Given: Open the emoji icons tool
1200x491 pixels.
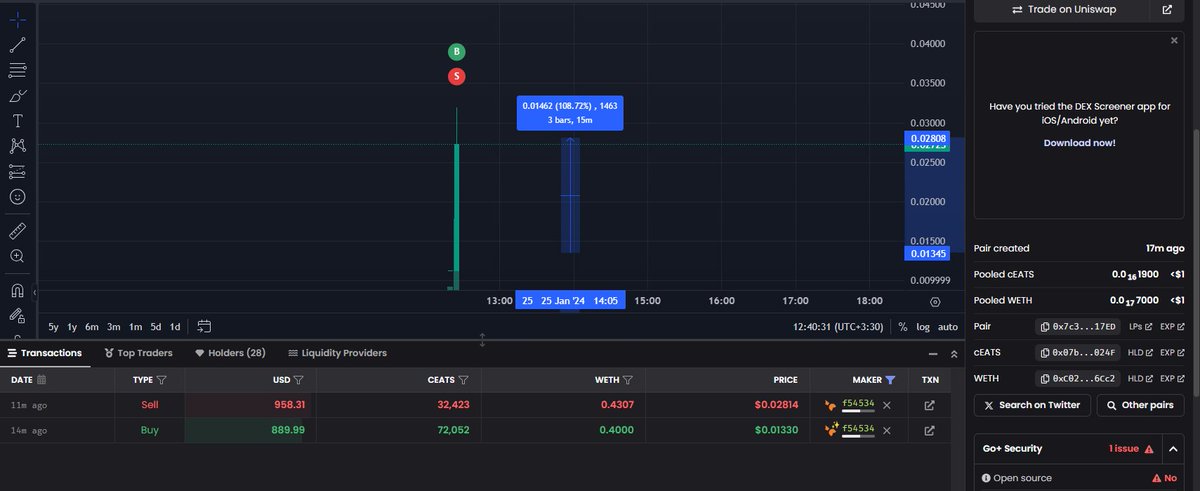Looking at the screenshot, I should [17, 197].
